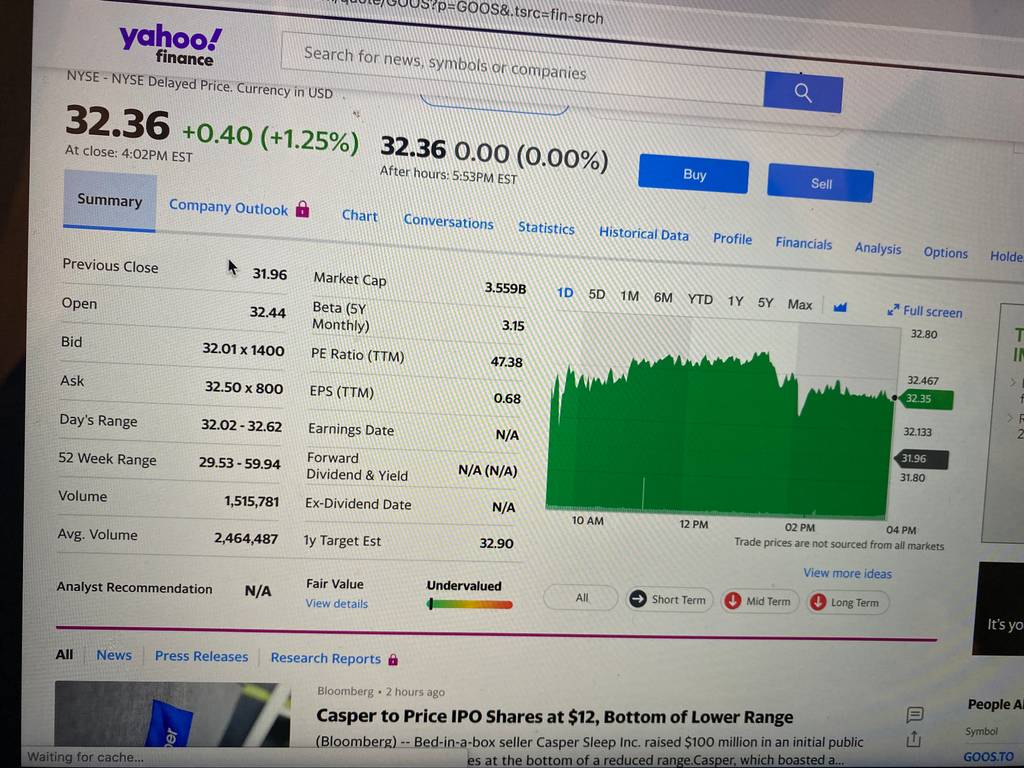The height and width of the screenshot is (768, 1024).
Task: Select the 1M chart range
Action: click(x=629, y=296)
